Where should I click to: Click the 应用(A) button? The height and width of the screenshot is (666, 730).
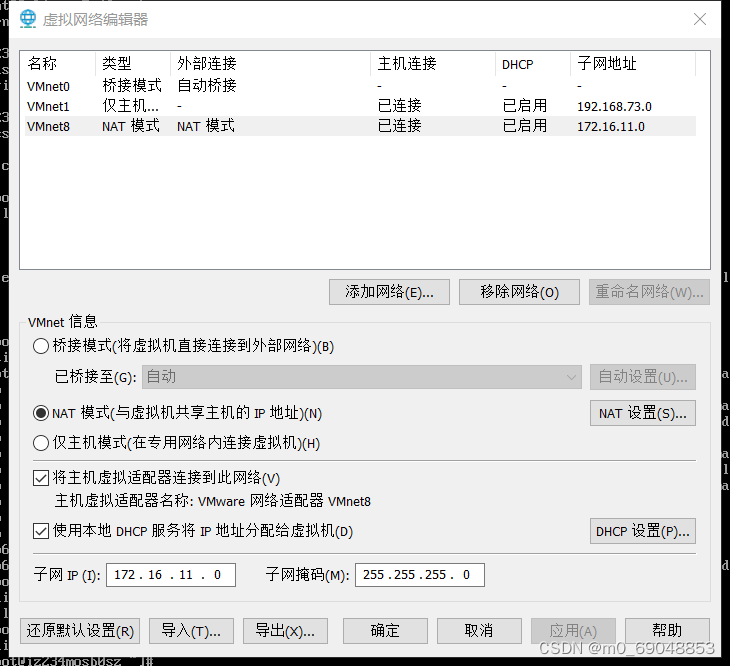573,631
